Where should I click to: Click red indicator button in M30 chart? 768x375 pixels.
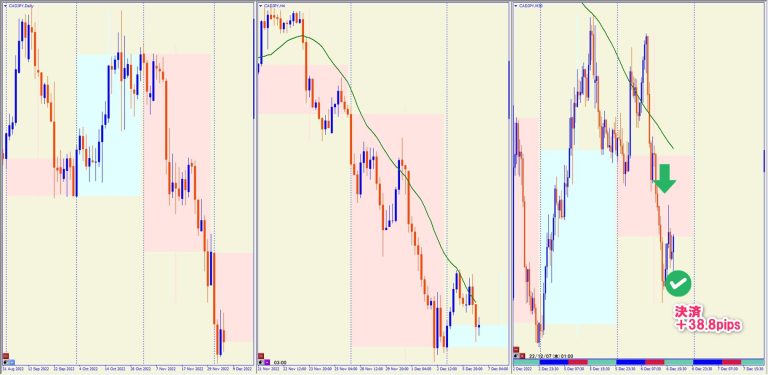pos(516,350)
